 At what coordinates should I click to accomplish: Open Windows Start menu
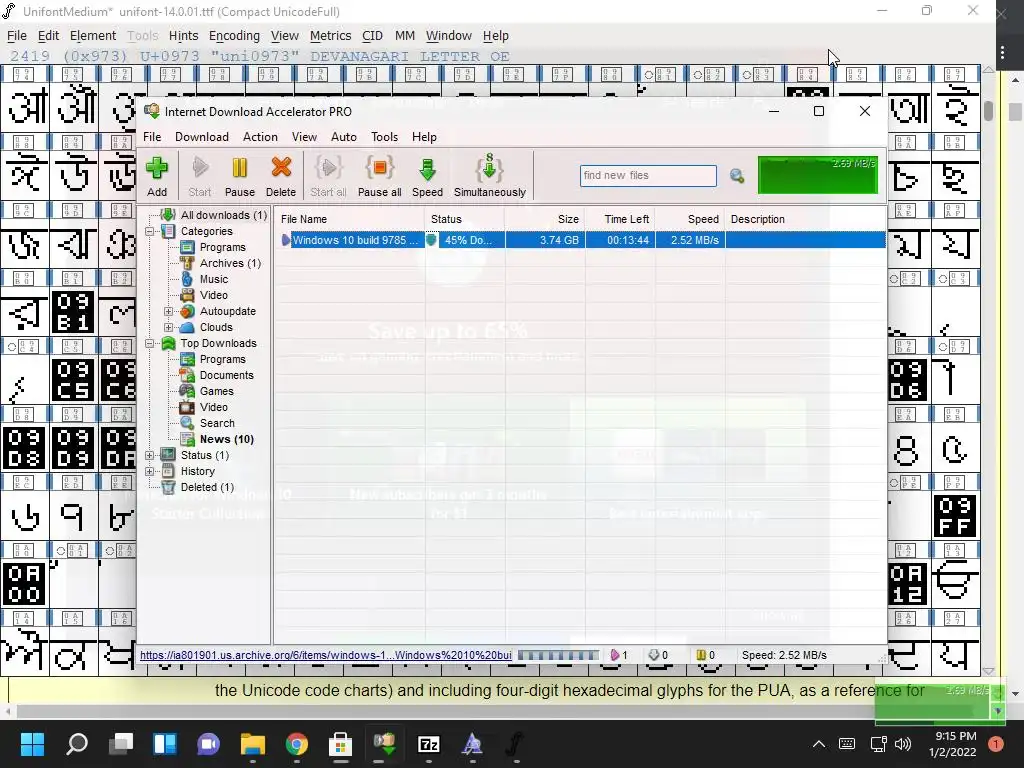click(32, 744)
